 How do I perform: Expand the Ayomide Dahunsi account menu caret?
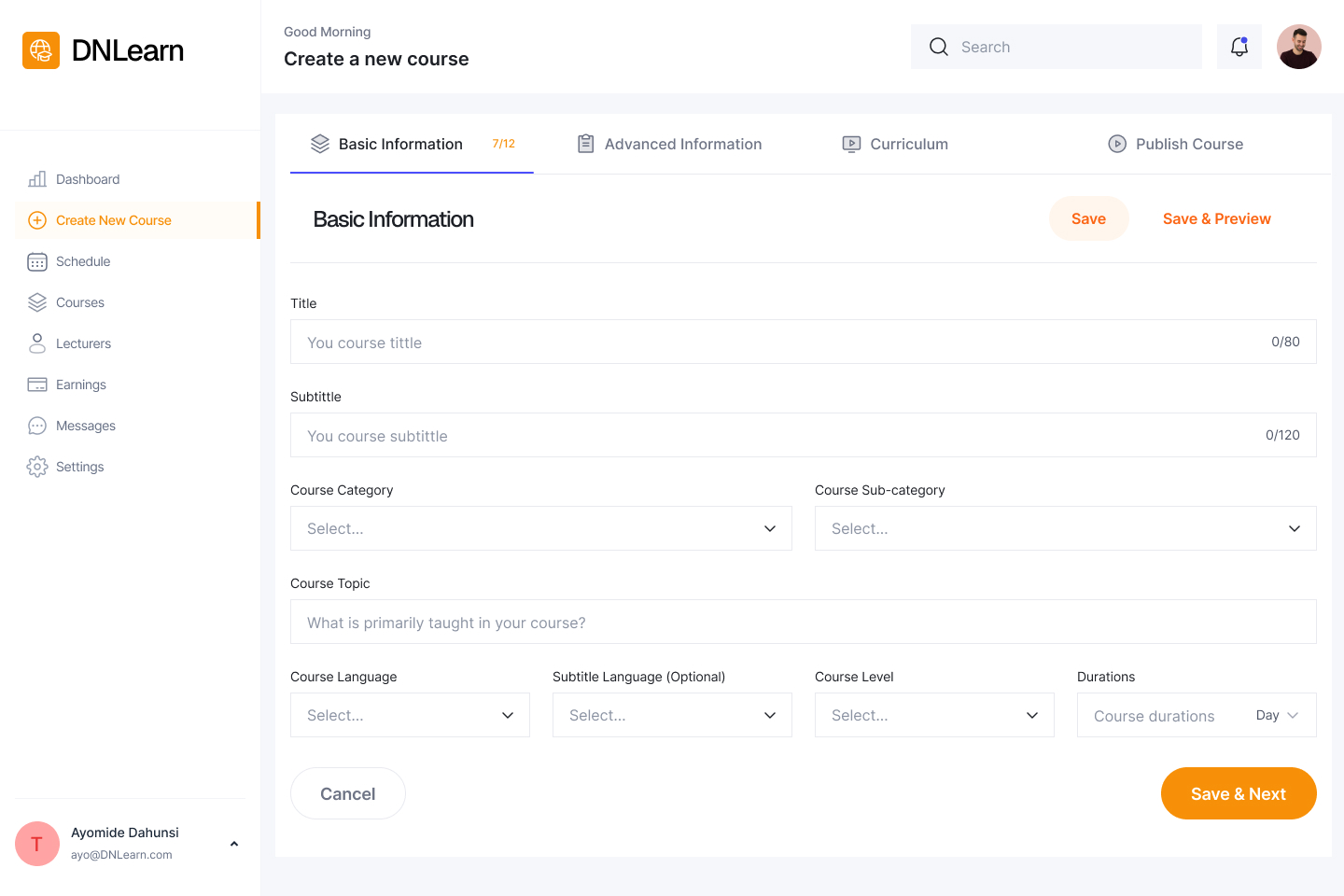click(x=234, y=844)
